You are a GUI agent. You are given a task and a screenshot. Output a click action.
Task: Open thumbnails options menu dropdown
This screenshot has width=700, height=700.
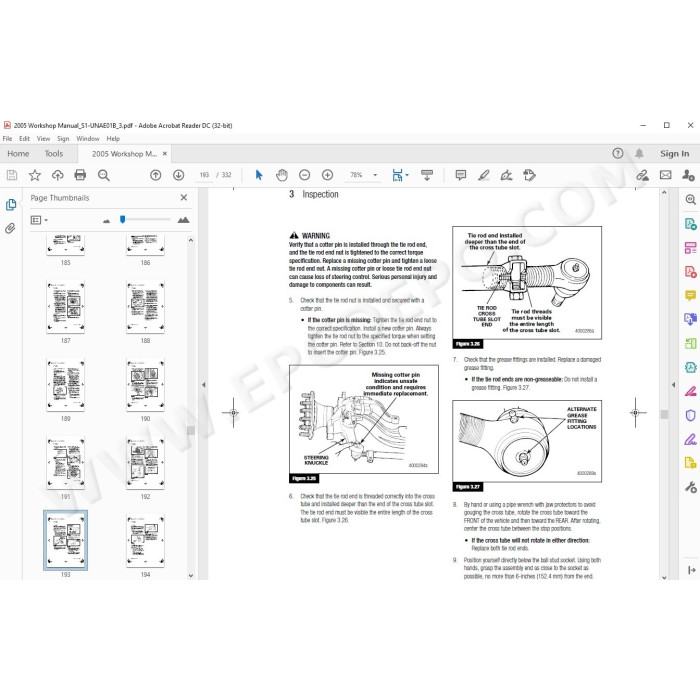tap(39, 220)
